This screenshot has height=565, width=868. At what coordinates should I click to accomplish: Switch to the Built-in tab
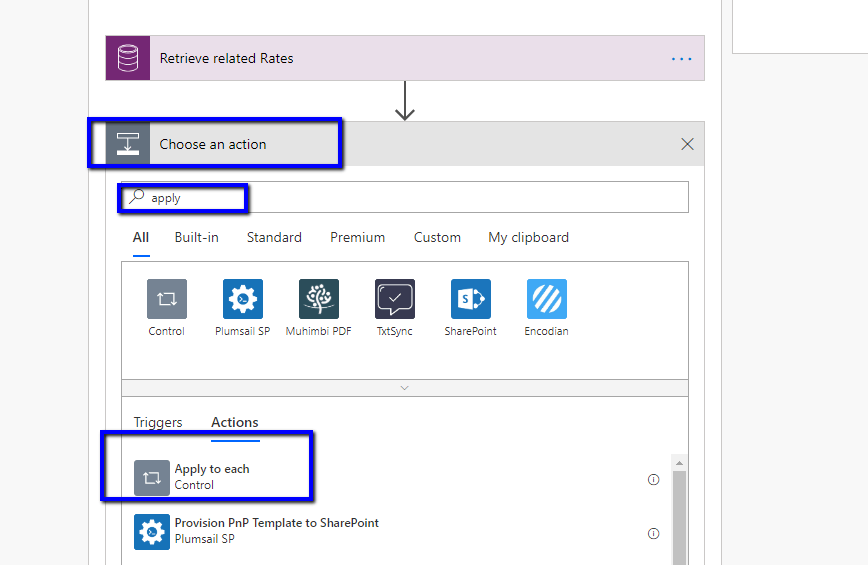pyautogui.click(x=196, y=237)
